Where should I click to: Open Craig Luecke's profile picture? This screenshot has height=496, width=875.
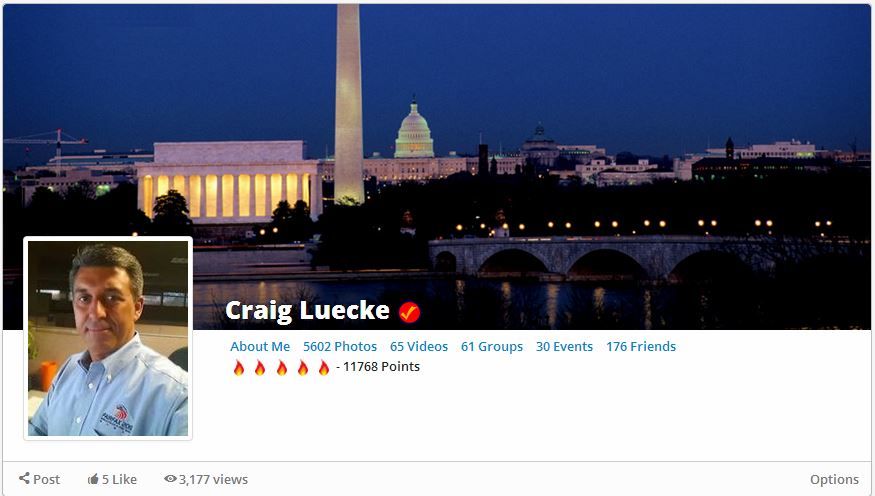click(108, 338)
